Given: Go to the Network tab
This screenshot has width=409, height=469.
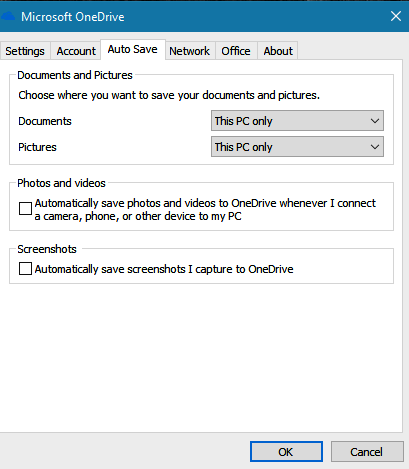Looking at the screenshot, I should click(x=190, y=51).
